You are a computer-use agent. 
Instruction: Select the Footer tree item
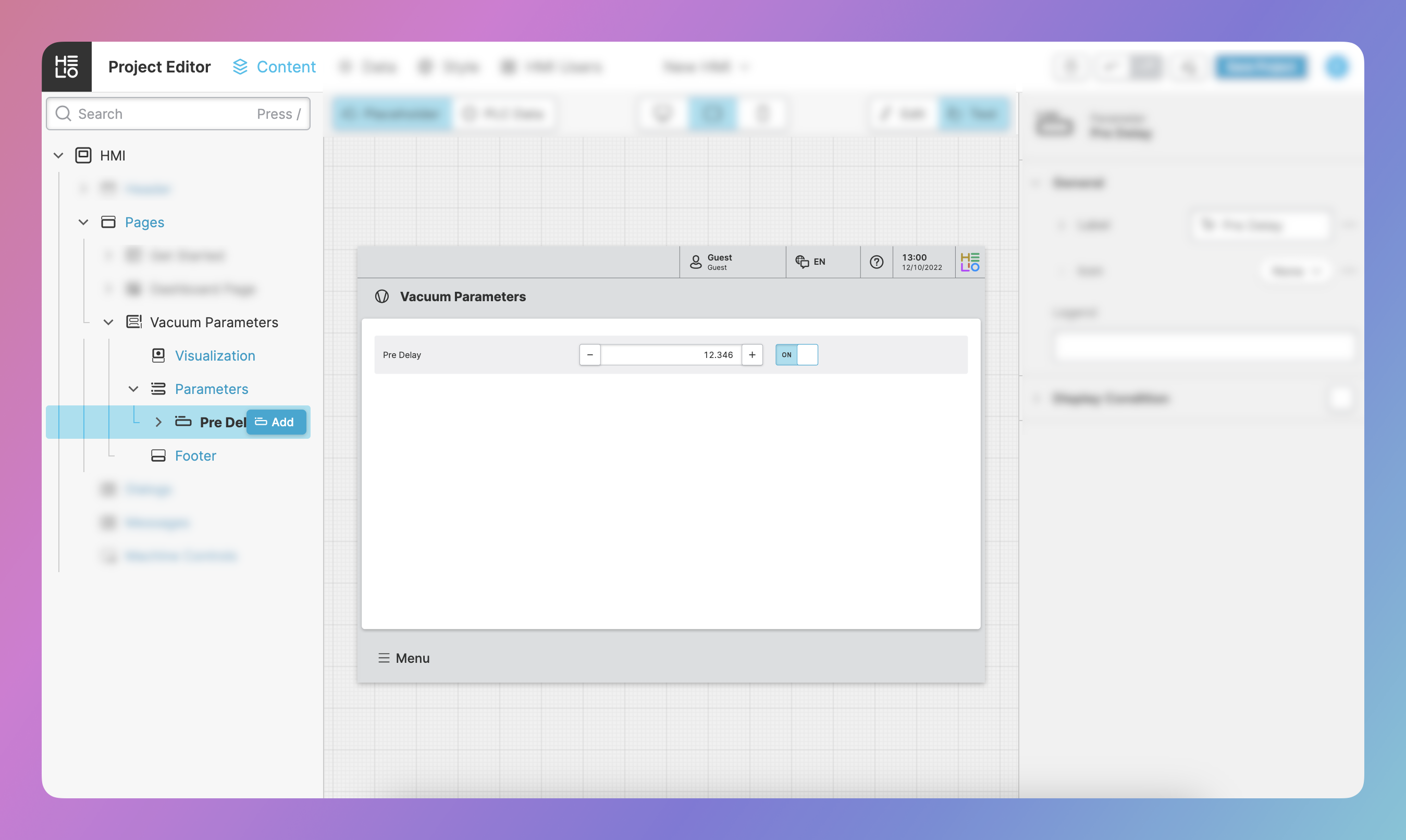coord(195,455)
